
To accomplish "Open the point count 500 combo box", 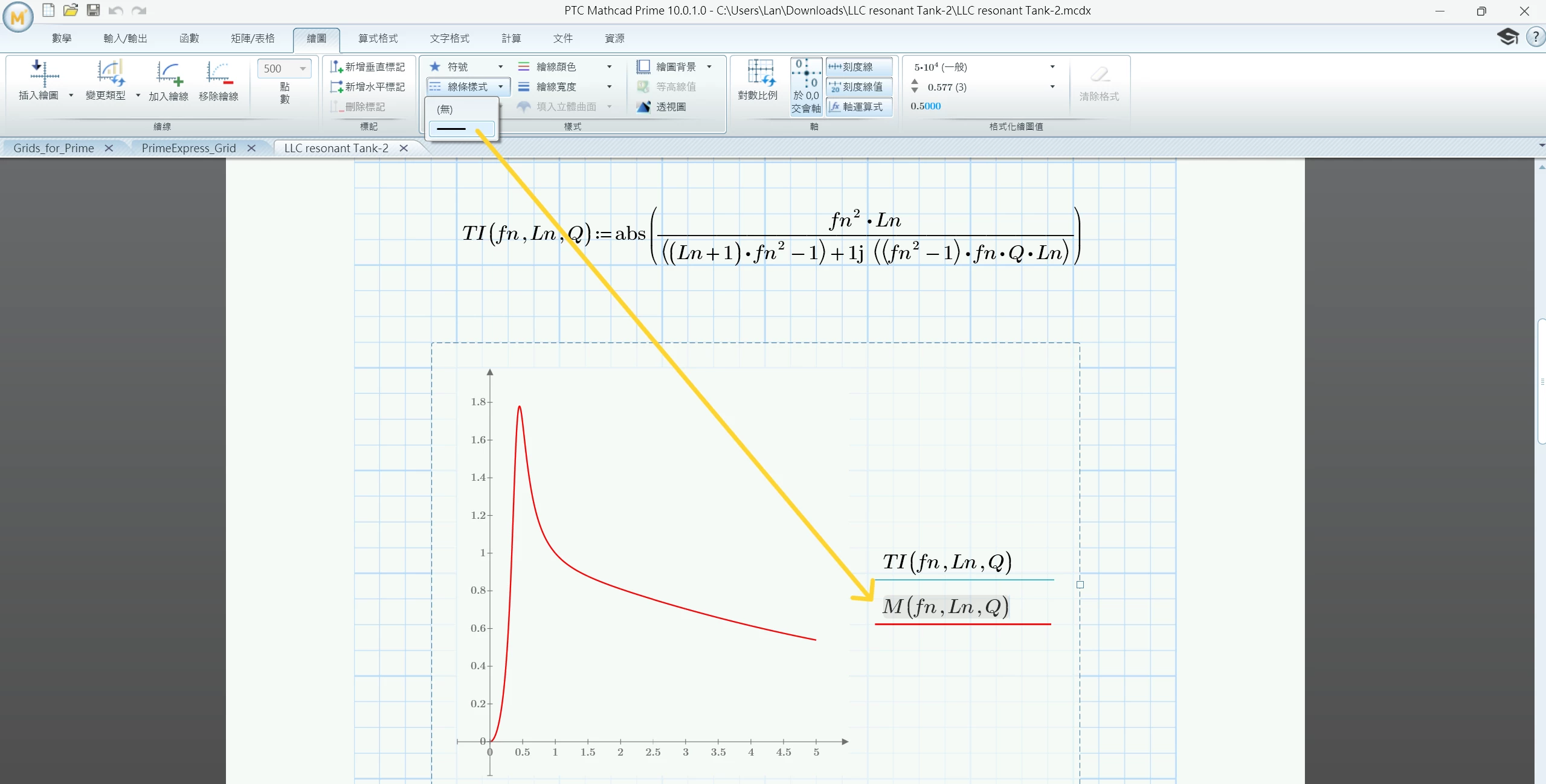I will tap(303, 69).
